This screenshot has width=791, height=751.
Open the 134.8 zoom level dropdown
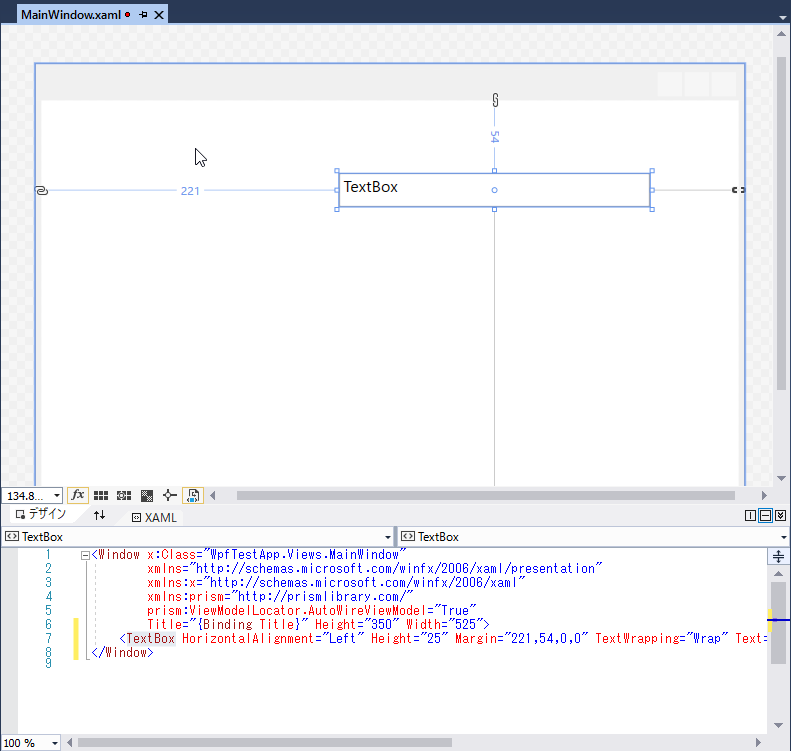[57, 496]
